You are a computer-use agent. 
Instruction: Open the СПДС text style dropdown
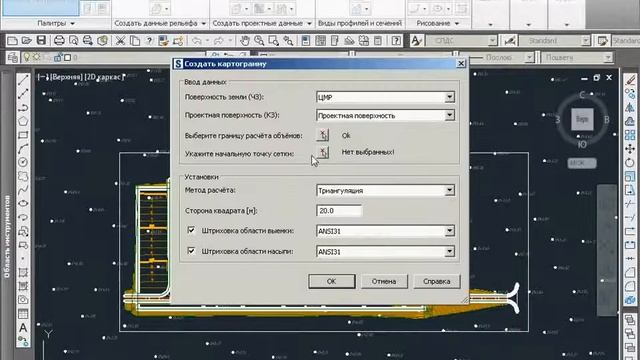493,40
